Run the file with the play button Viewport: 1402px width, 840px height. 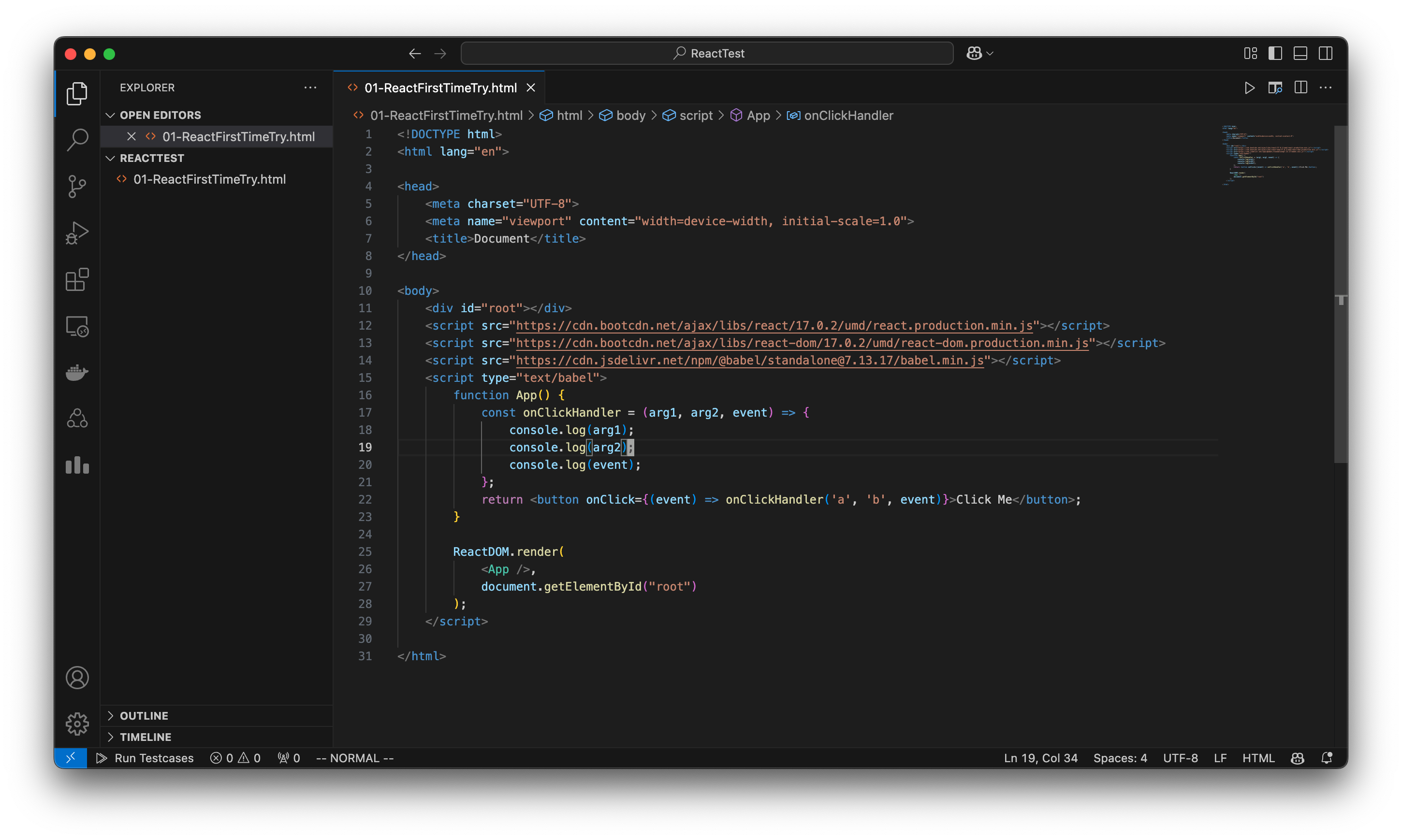click(1249, 88)
